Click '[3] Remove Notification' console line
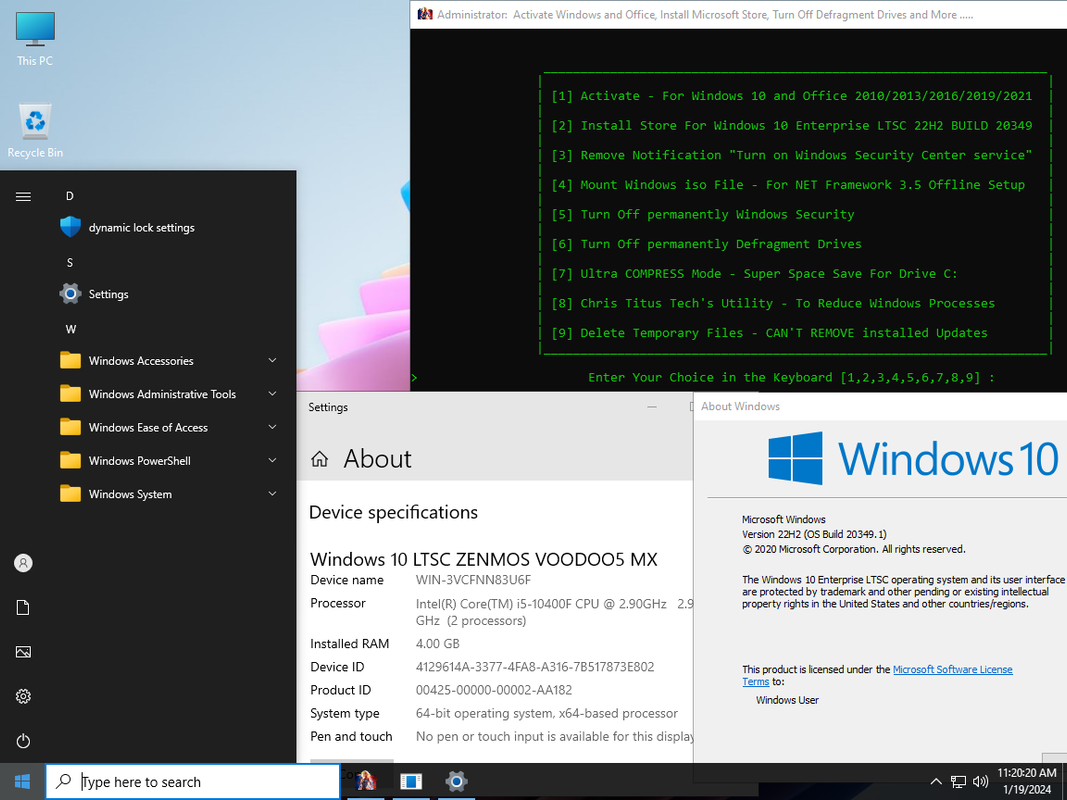1067x800 pixels. tap(791, 155)
